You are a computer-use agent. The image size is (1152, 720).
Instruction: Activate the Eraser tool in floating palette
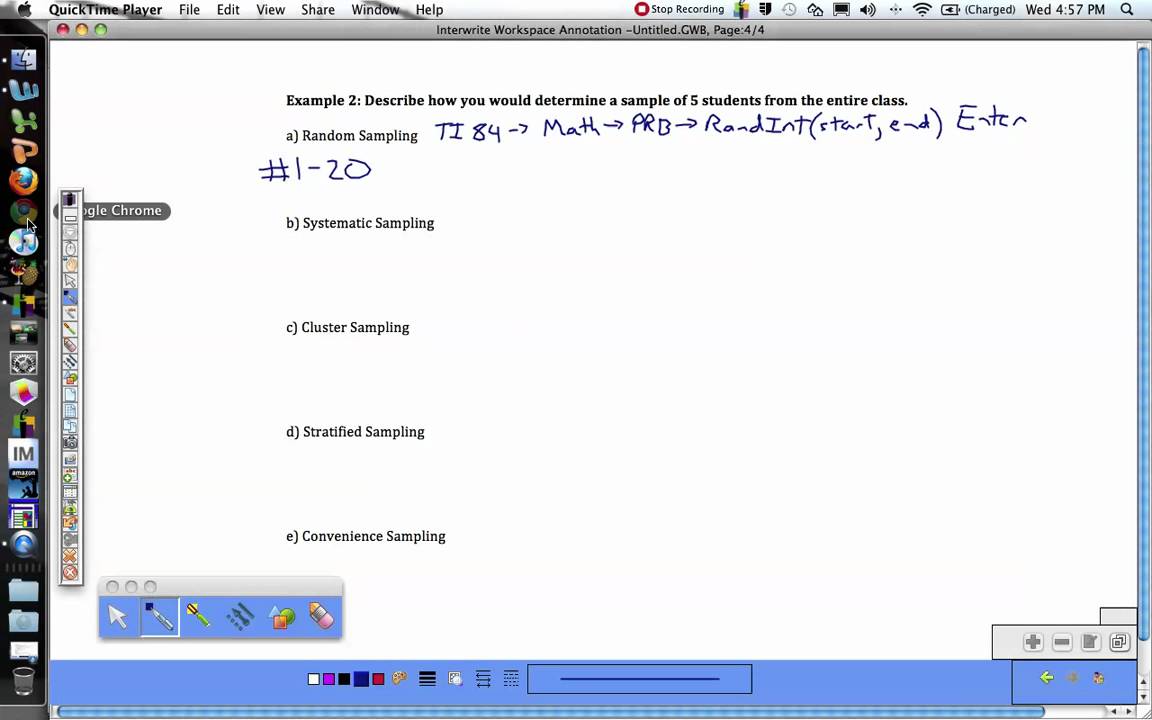322,616
